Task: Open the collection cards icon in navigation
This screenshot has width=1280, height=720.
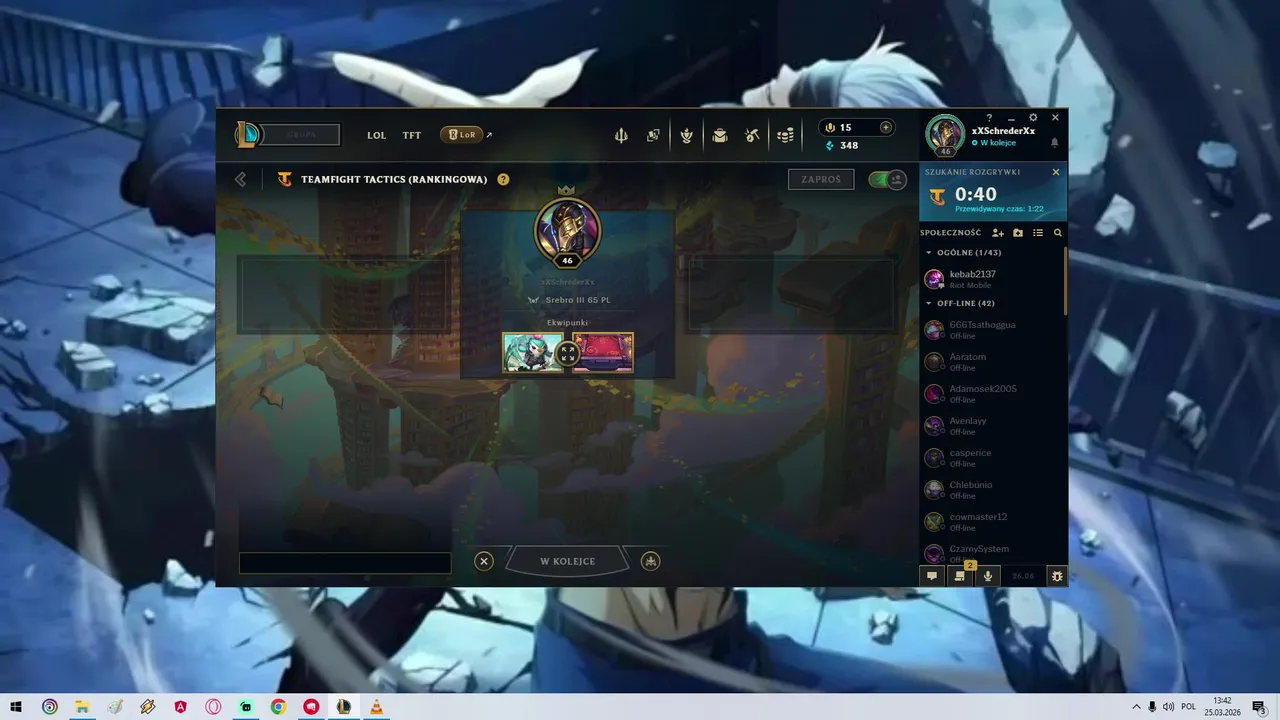Action: coord(653,135)
